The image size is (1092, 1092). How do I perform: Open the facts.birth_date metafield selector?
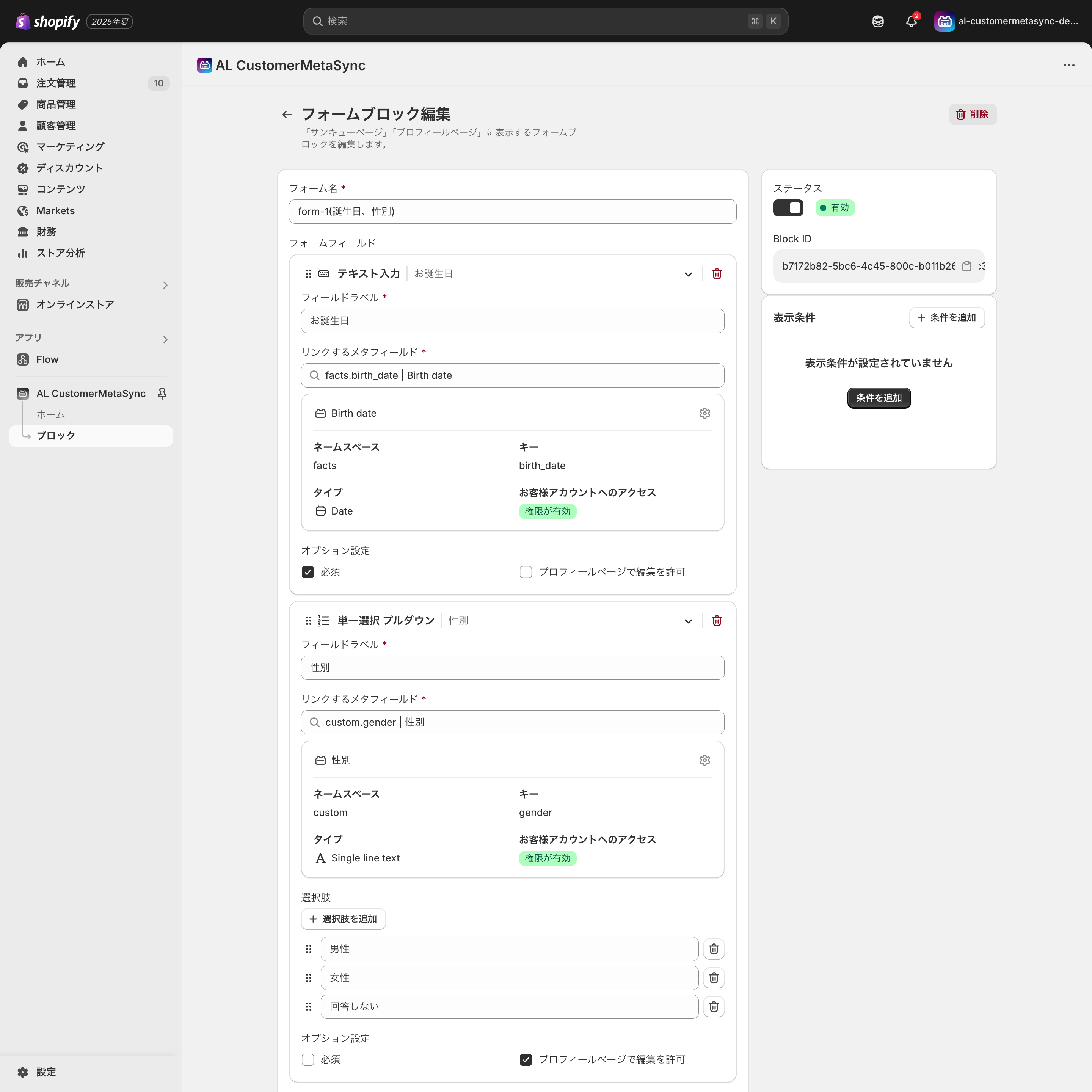(x=513, y=375)
